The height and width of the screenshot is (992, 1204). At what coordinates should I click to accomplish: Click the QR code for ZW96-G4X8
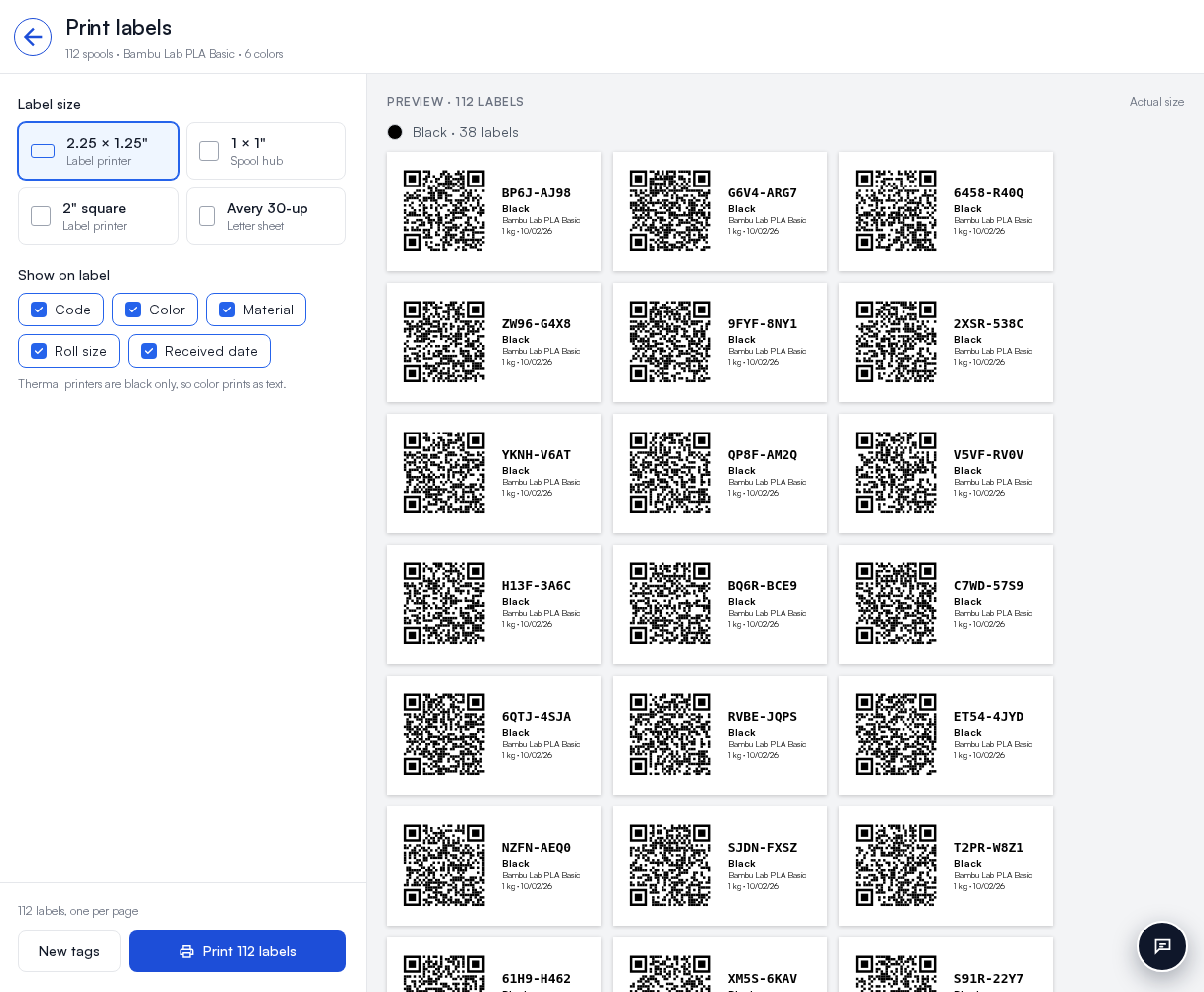tap(444, 341)
